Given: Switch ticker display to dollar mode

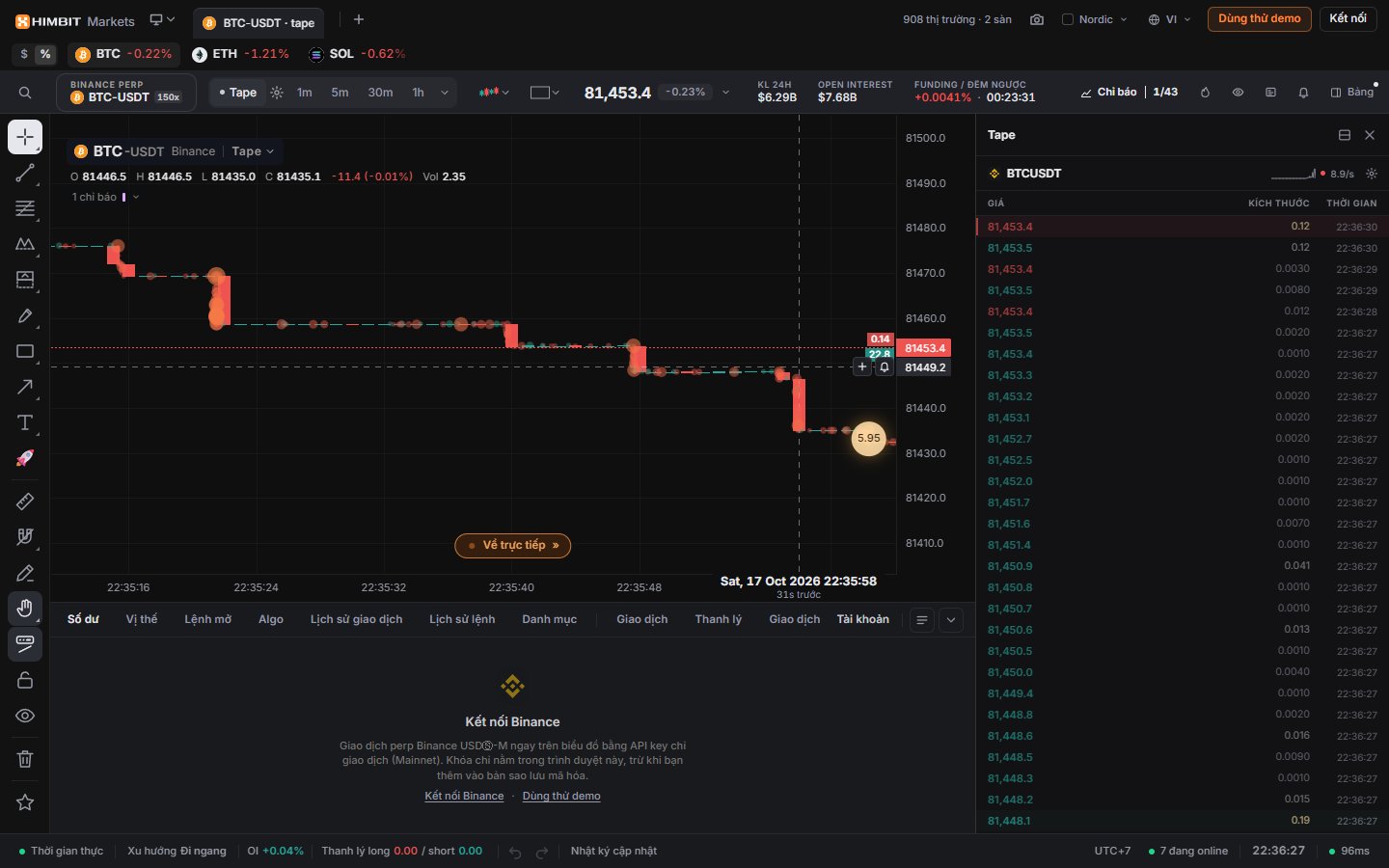Looking at the screenshot, I should point(24,54).
